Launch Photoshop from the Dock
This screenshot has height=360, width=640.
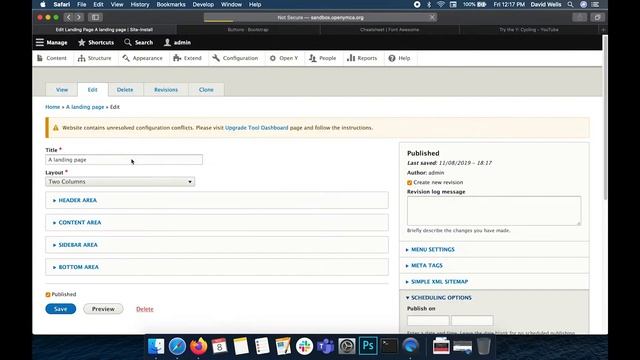[x=368, y=346]
